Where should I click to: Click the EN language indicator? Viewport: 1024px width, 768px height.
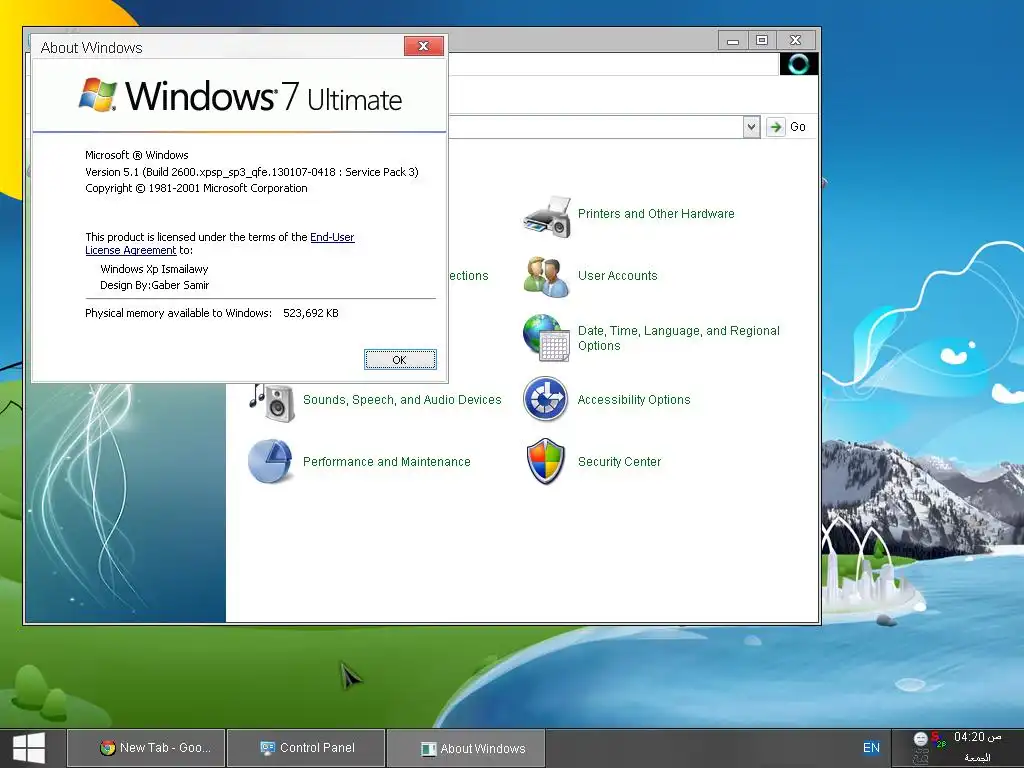[871, 748]
